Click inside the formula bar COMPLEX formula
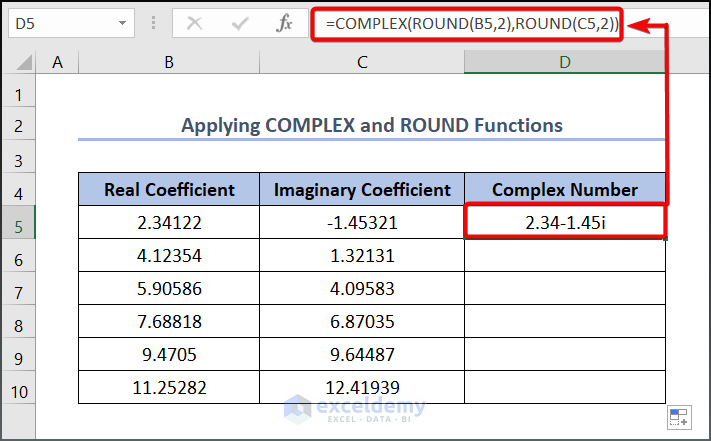The height and width of the screenshot is (441, 711). pos(472,24)
